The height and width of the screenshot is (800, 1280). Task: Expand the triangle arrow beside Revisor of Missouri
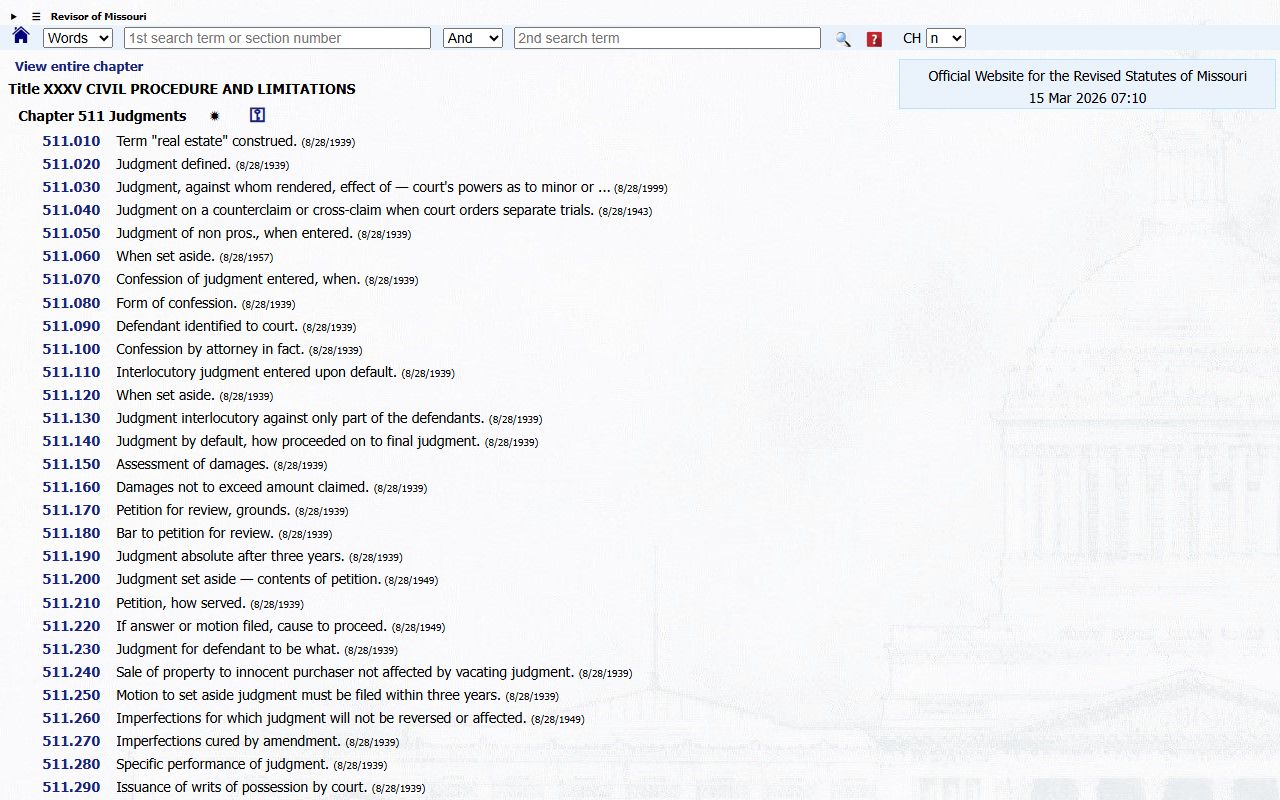pyautogui.click(x=14, y=16)
